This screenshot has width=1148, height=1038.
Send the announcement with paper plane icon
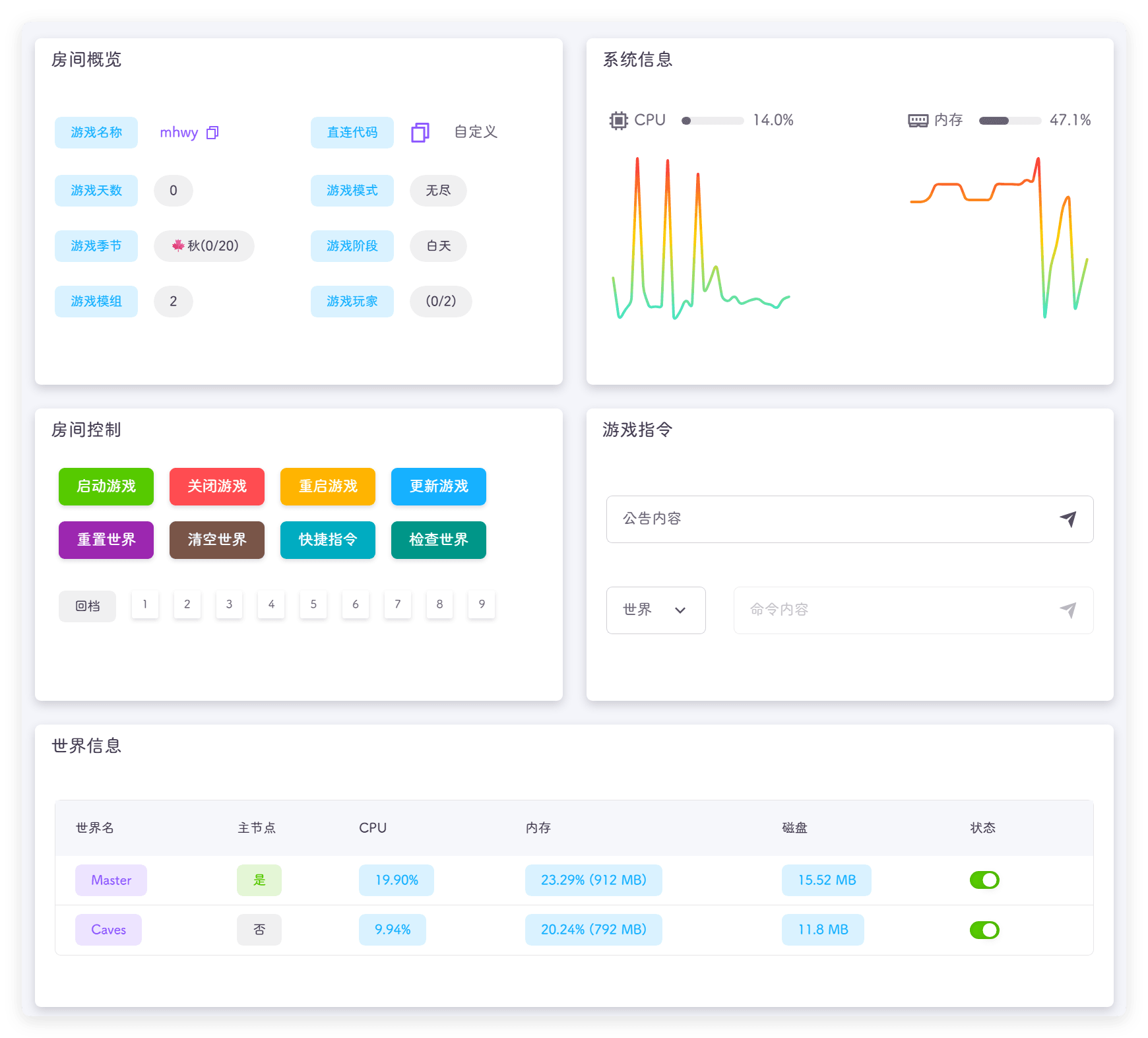tap(1068, 519)
